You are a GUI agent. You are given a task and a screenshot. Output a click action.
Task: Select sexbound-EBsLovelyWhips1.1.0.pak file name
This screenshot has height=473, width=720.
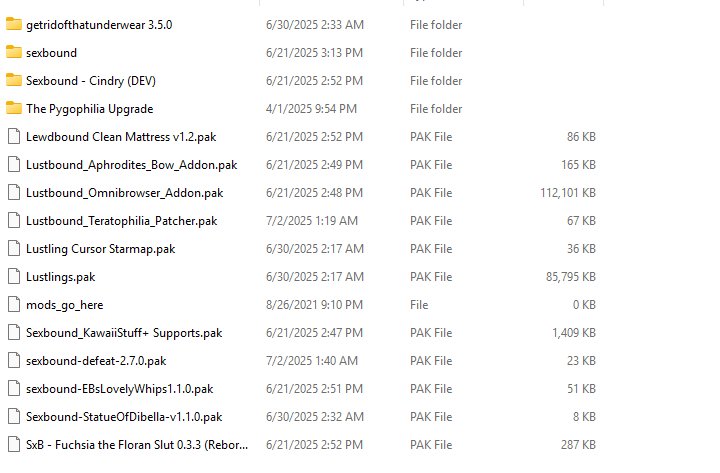tap(120, 389)
